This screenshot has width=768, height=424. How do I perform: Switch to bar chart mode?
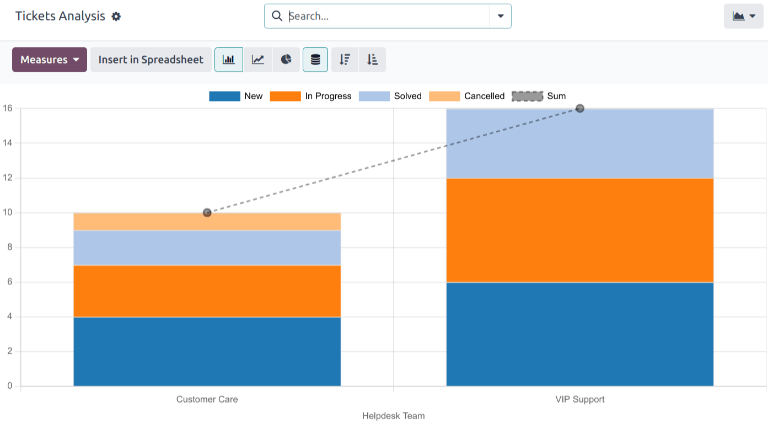pyautogui.click(x=228, y=60)
